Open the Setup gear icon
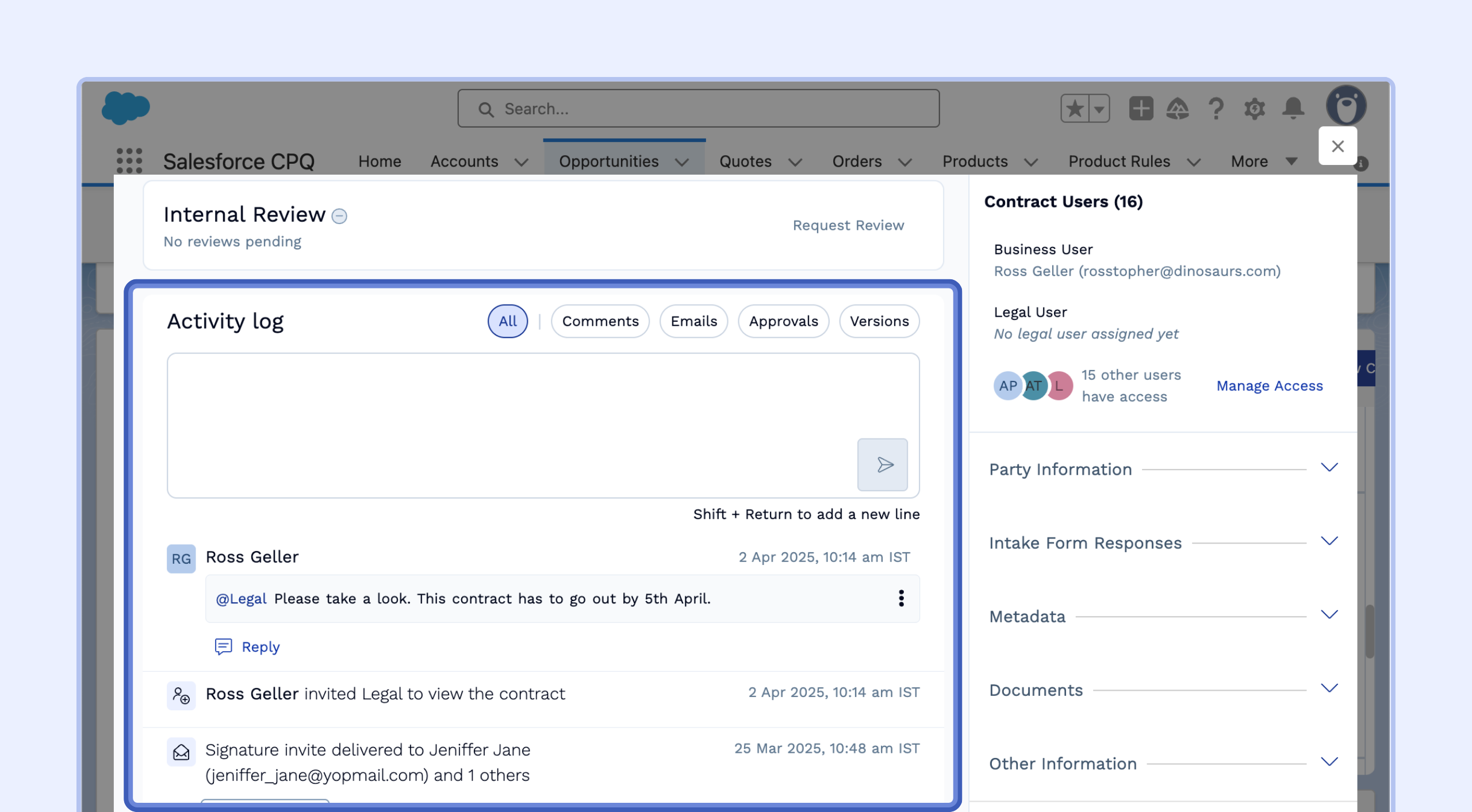 pos(1254,108)
